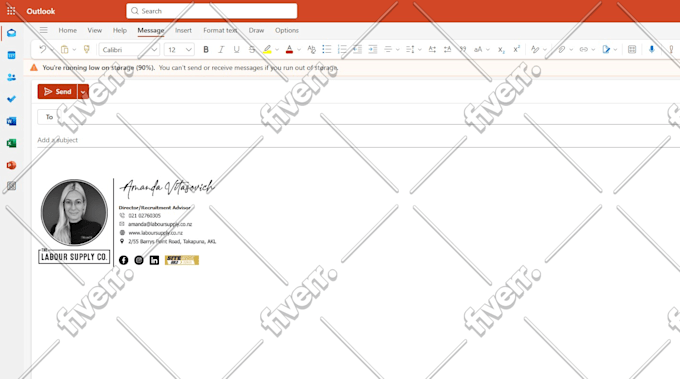Open the Instagram icon in signature
Screen dimensions: 680x379
139,260
